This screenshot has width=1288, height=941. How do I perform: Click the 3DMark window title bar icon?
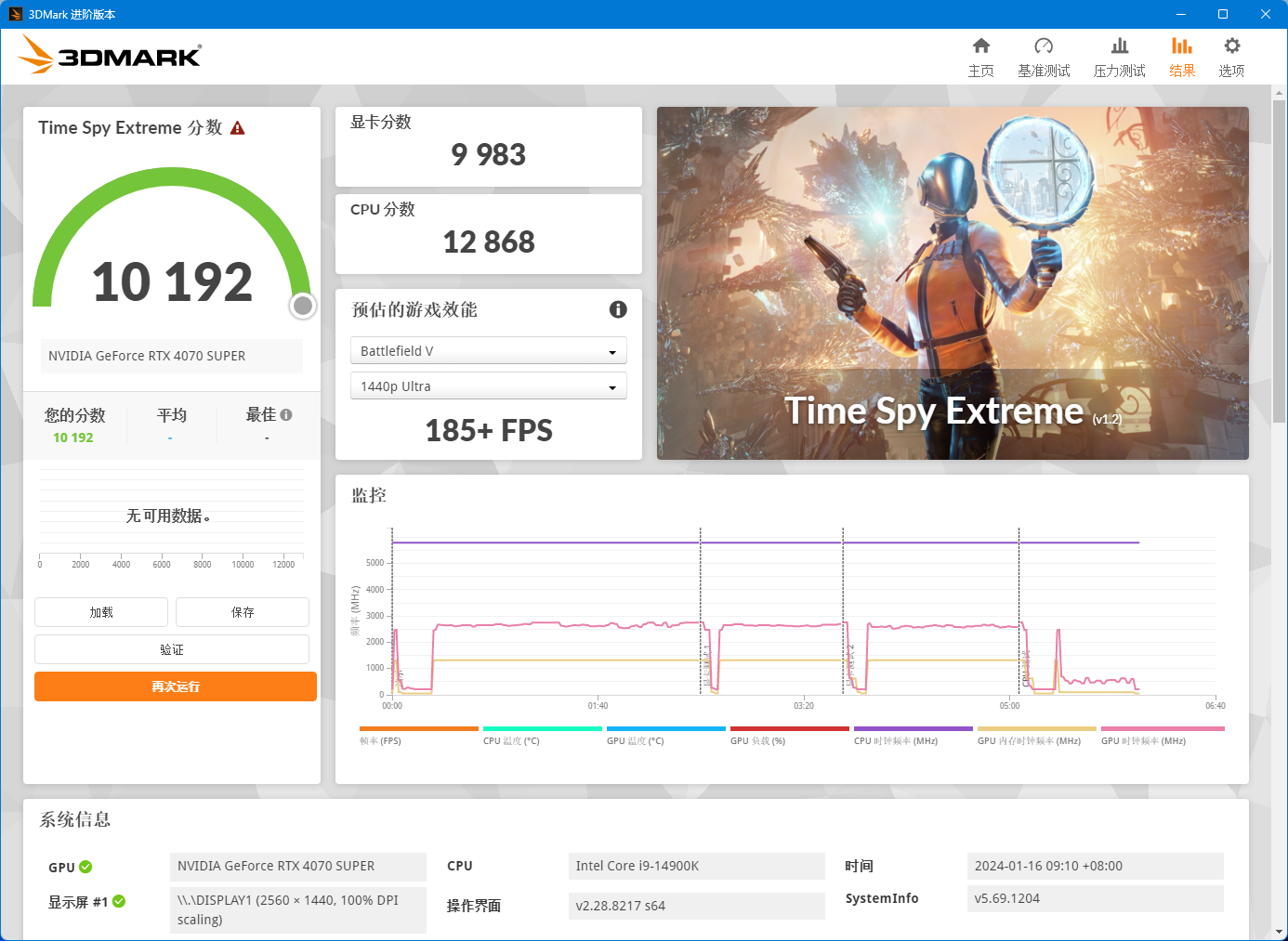(x=15, y=14)
